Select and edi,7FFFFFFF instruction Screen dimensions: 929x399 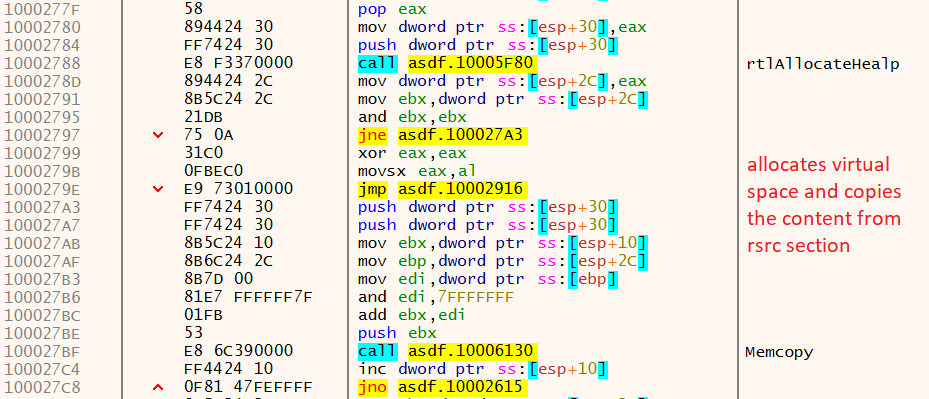pyautogui.click(x=436, y=297)
